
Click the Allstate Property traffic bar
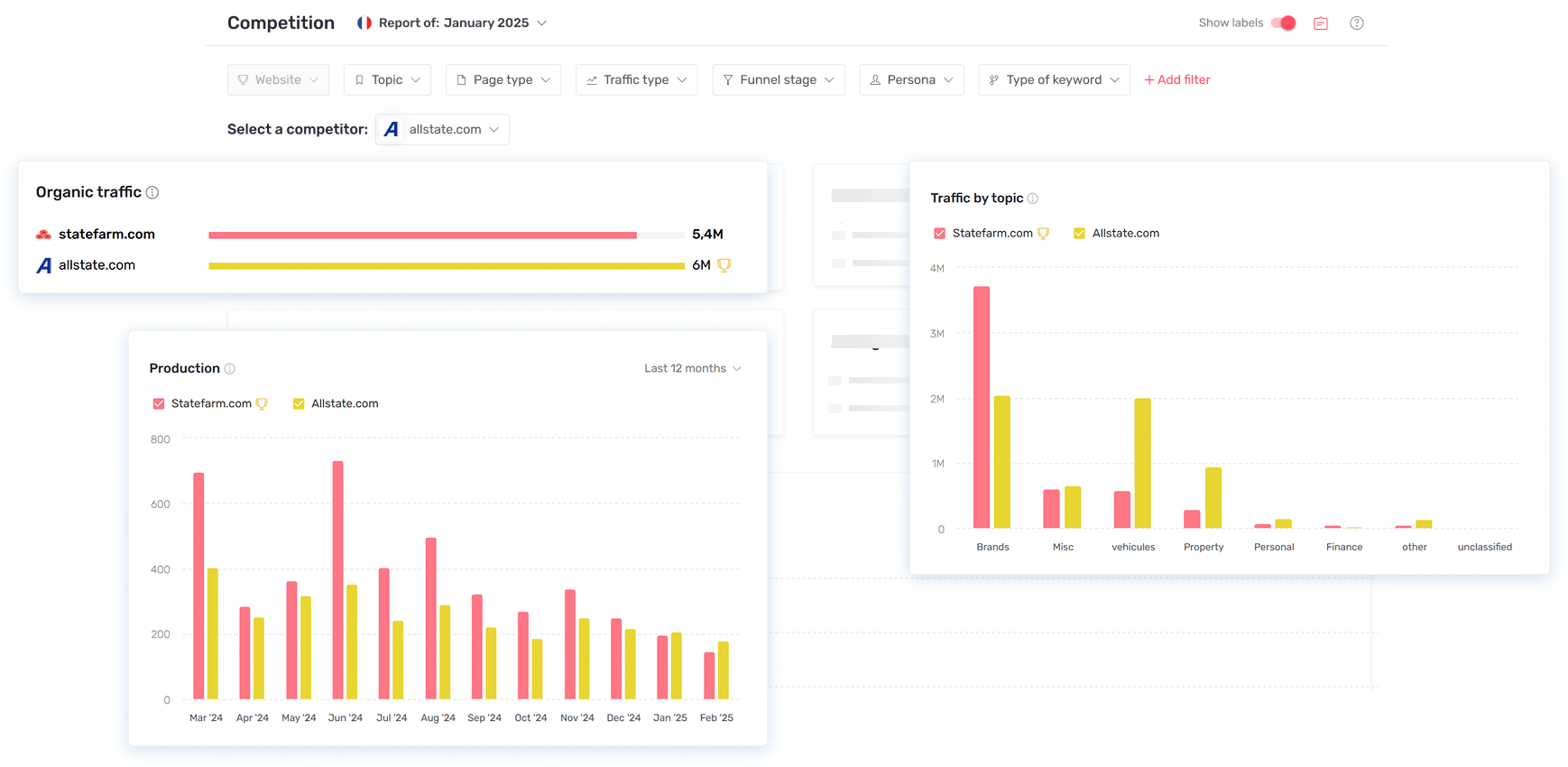click(1213, 498)
